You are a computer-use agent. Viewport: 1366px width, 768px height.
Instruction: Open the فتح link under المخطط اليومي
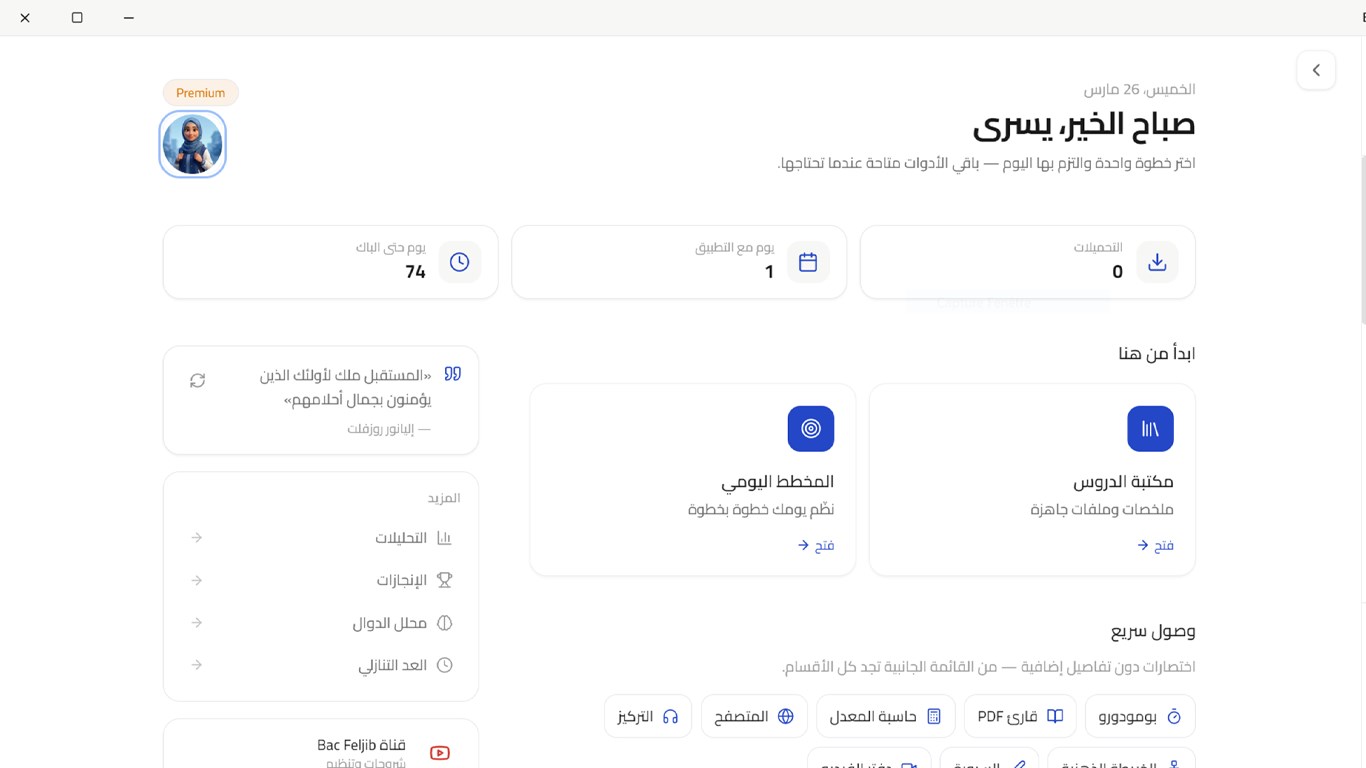coord(816,545)
